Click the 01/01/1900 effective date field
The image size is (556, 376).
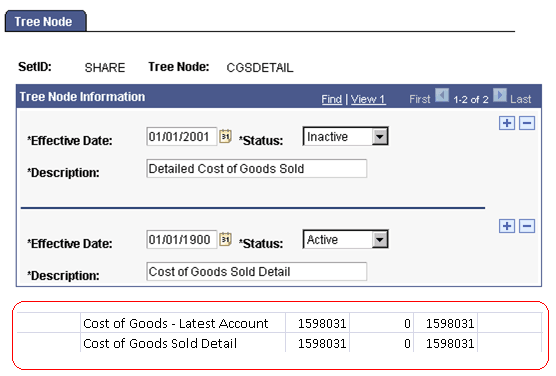tap(181, 239)
